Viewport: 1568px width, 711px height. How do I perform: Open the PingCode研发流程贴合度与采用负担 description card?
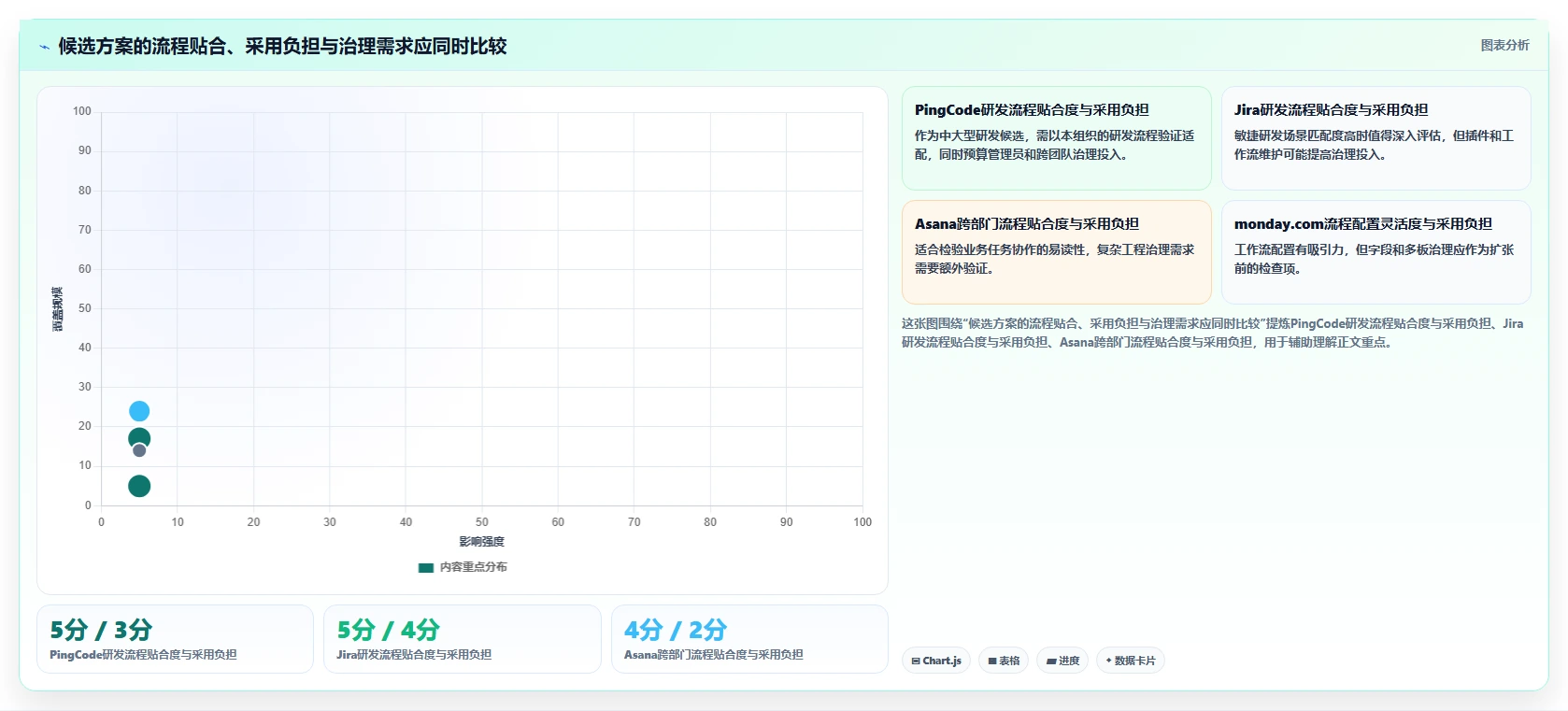(1056, 138)
